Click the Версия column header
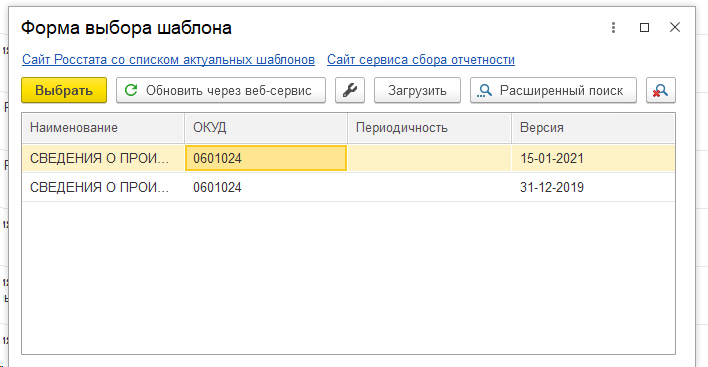 [593, 128]
